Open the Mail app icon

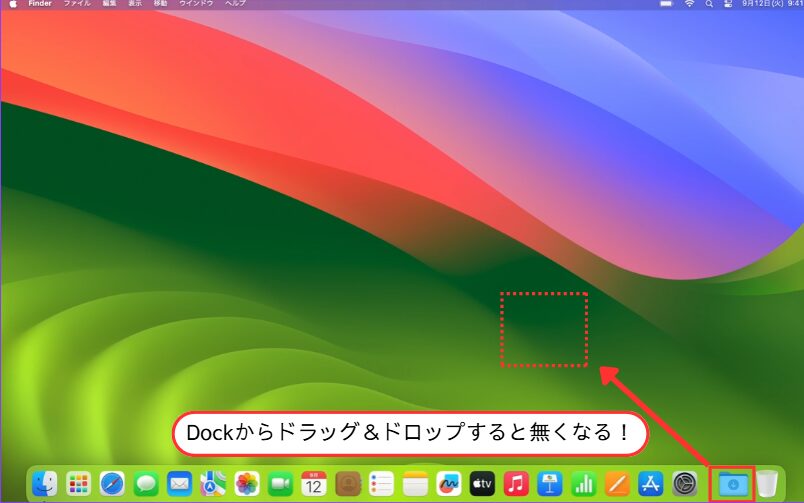pos(180,484)
